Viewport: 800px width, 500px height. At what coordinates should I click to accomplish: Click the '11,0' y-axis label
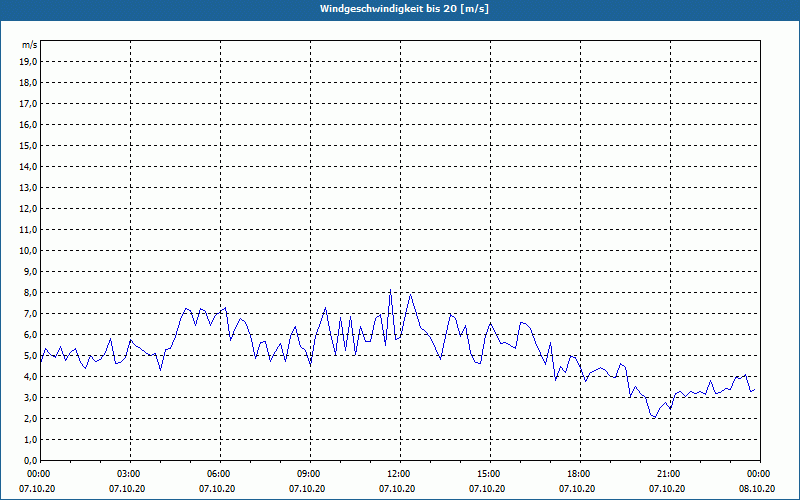[x=29, y=230]
